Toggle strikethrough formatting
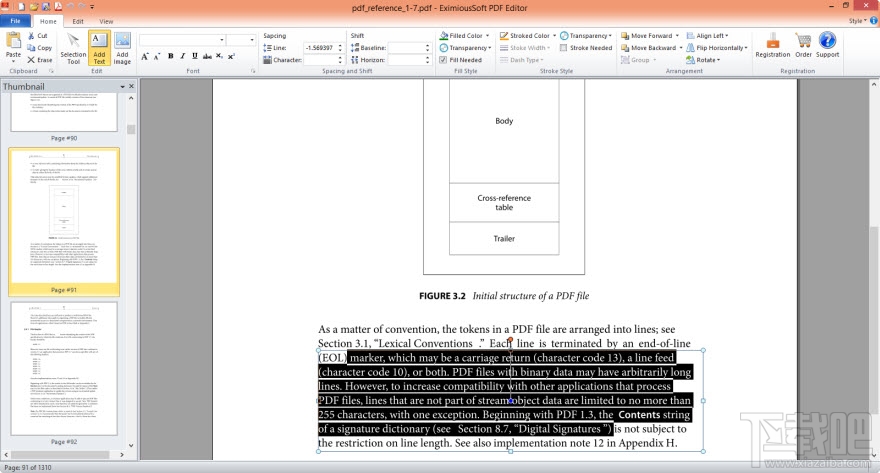 pyautogui.click(x=207, y=56)
